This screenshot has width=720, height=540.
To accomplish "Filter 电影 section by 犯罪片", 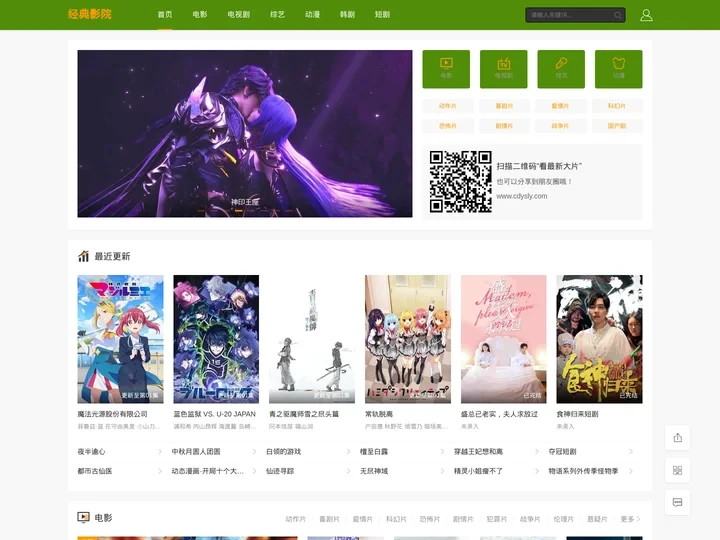I will [x=496, y=519].
